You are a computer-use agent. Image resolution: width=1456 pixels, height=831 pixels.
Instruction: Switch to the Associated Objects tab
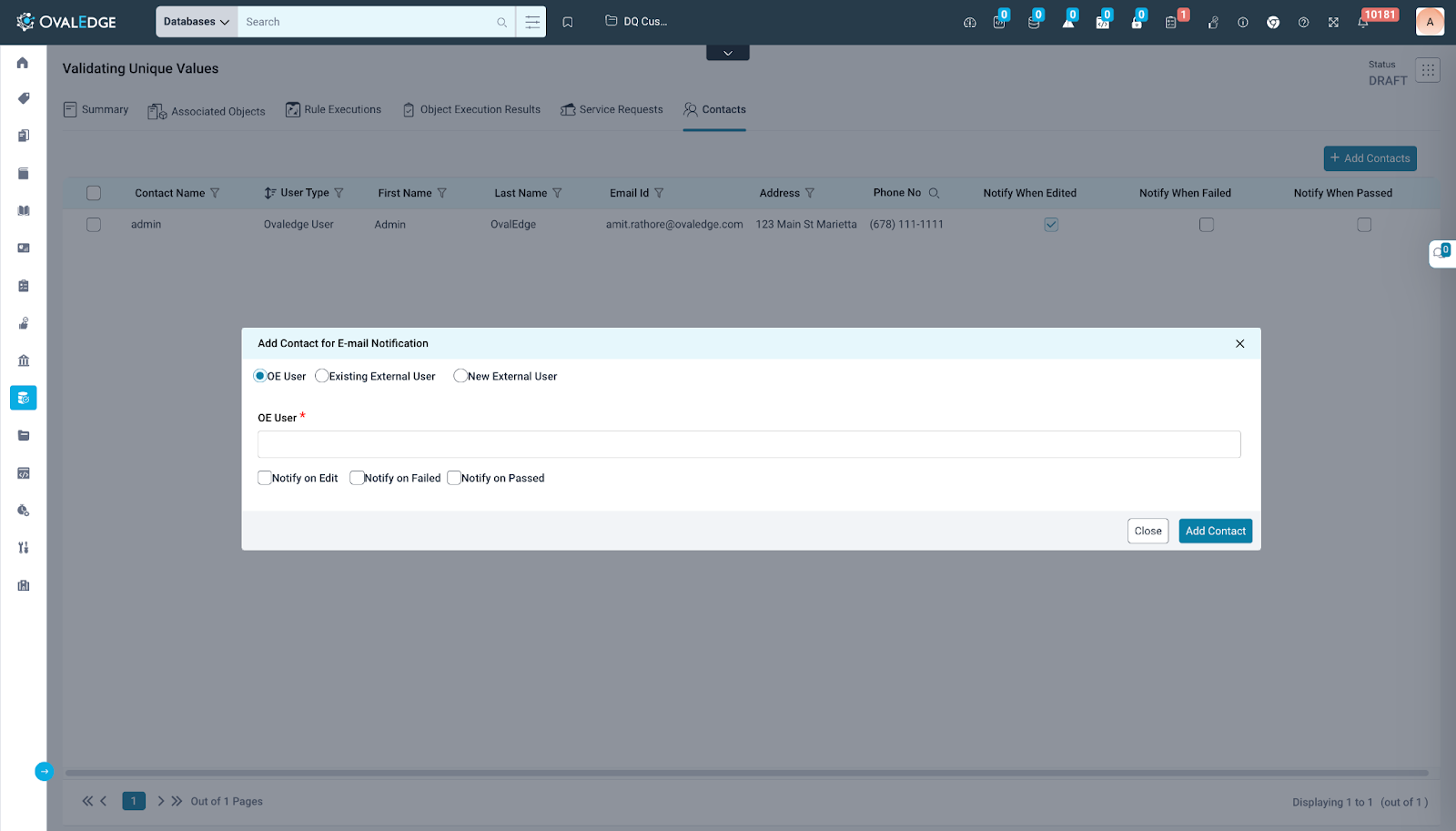click(x=207, y=111)
